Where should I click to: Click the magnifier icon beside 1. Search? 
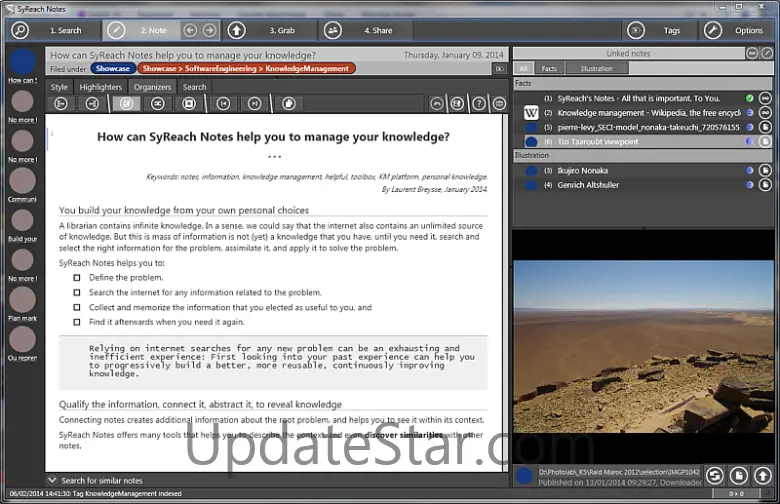[x=20, y=30]
